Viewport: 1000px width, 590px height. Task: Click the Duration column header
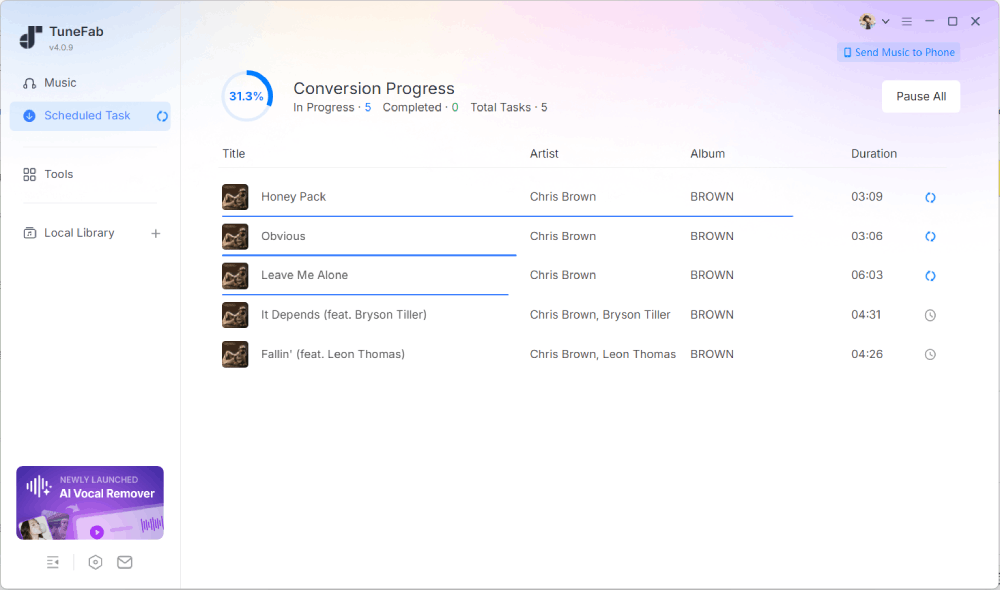(874, 154)
